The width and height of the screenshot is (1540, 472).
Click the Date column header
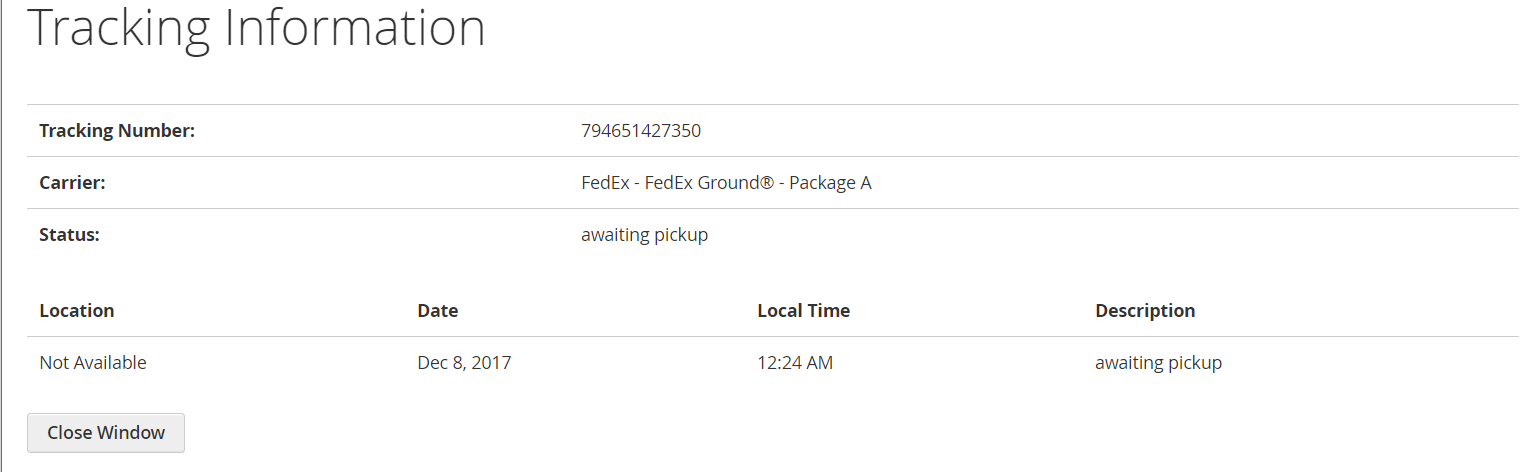point(438,311)
